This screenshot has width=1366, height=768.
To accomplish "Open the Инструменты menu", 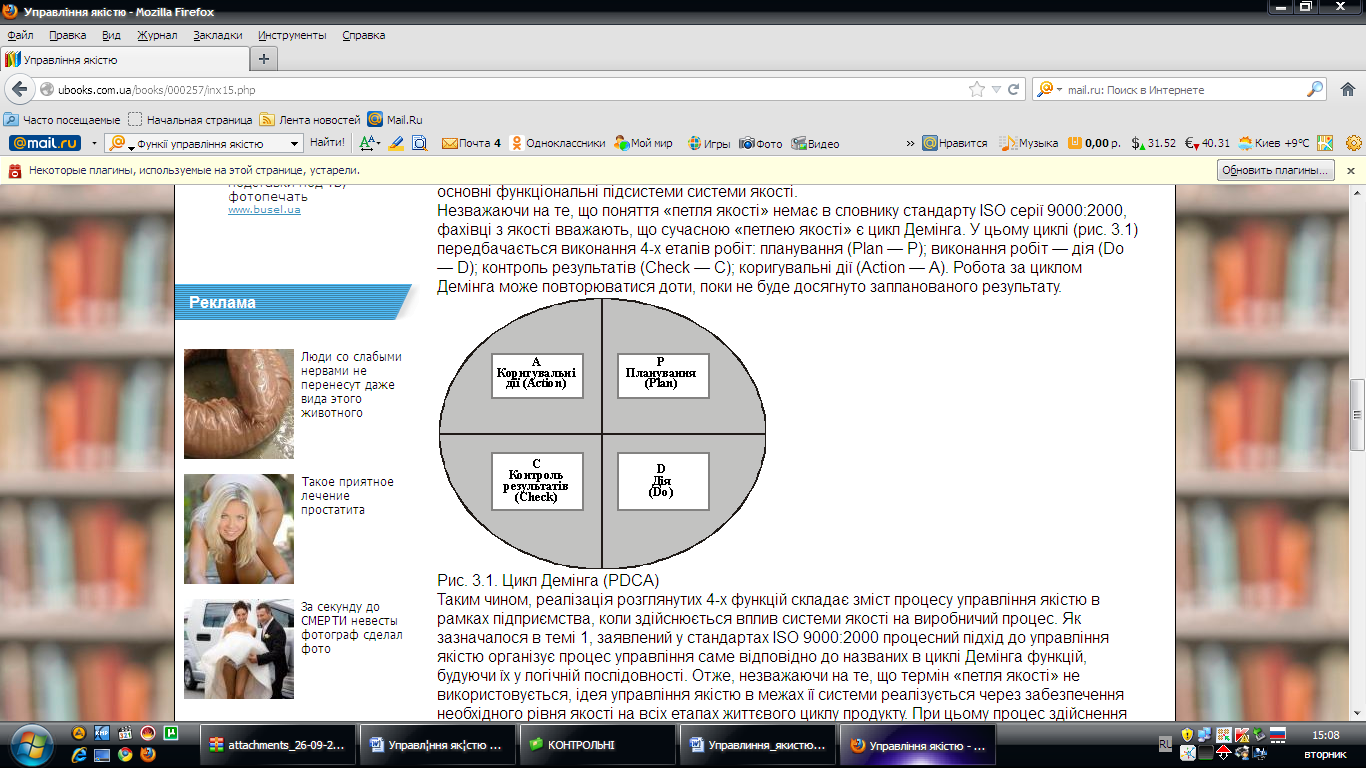I will tap(292, 35).
